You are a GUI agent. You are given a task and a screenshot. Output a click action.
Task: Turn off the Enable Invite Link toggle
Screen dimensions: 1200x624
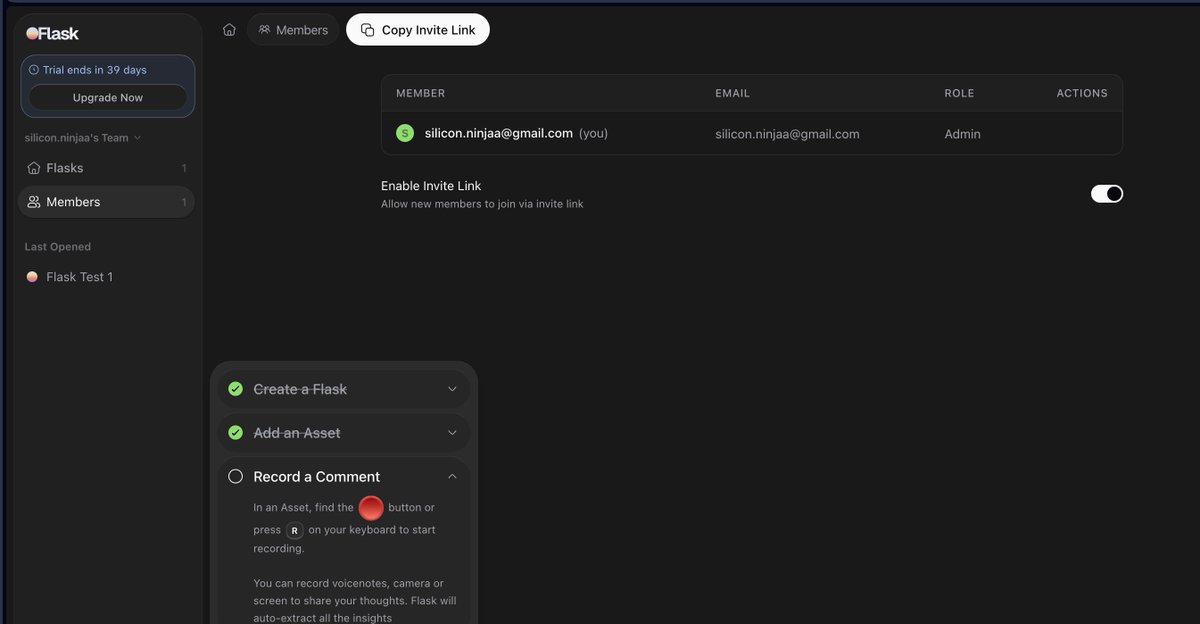(1107, 194)
